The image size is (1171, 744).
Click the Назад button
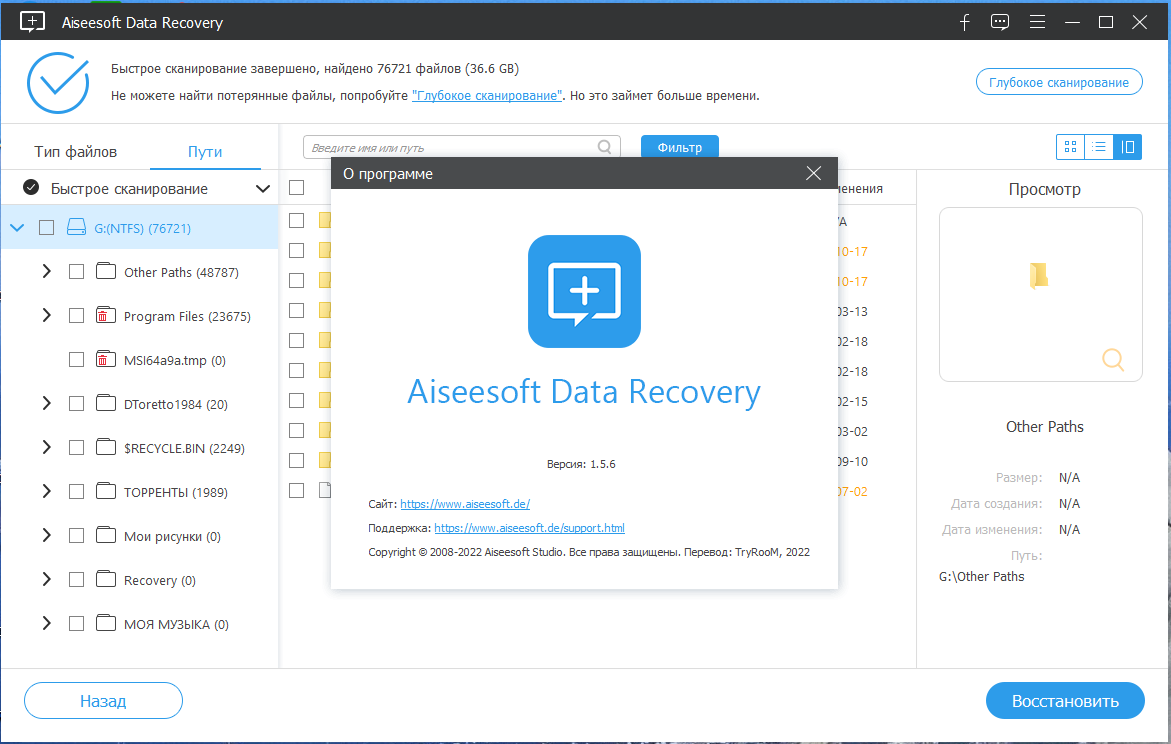click(103, 701)
